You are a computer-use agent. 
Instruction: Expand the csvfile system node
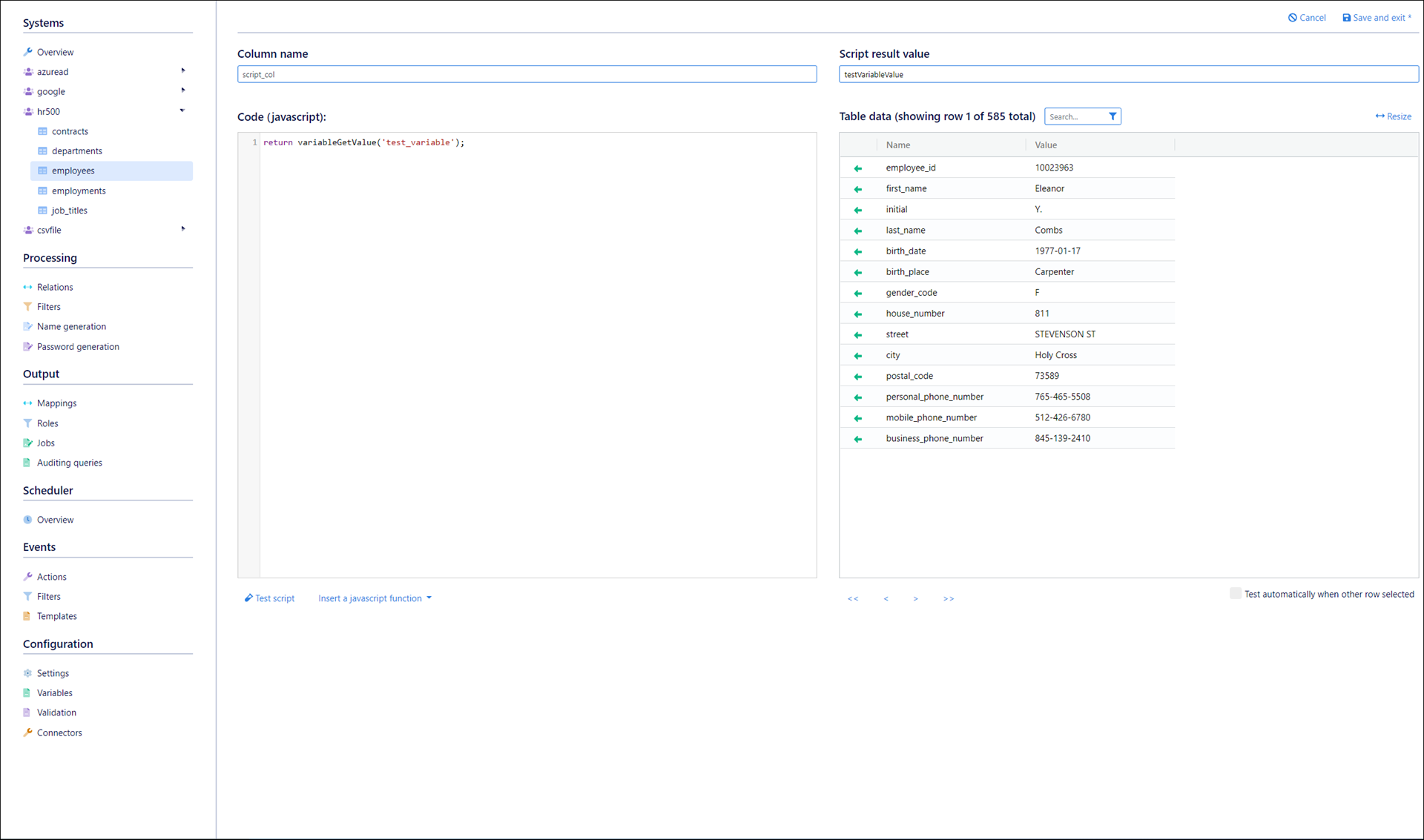pyautogui.click(x=183, y=229)
